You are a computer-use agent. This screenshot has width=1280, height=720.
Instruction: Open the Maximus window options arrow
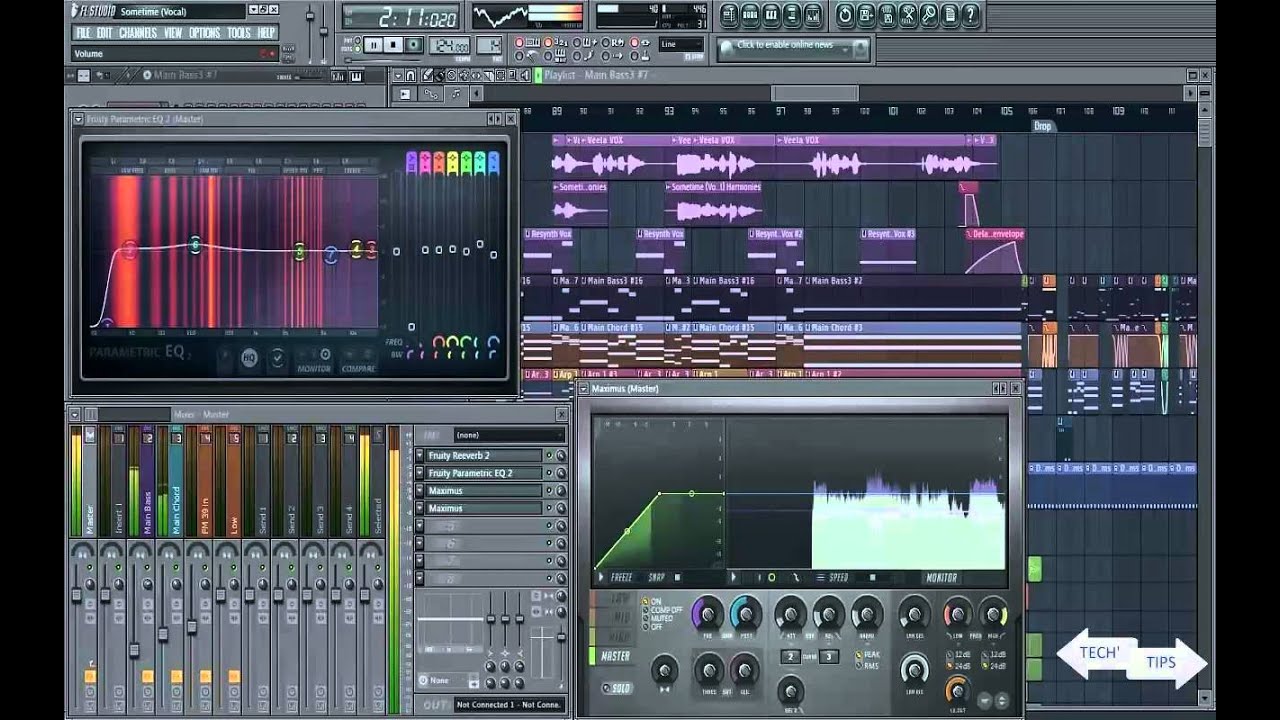(x=585, y=388)
